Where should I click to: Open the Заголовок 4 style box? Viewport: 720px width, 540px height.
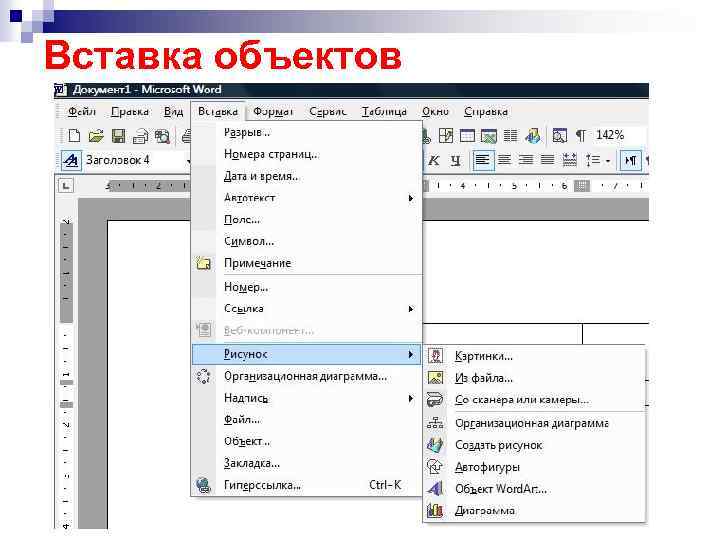click(x=137, y=160)
